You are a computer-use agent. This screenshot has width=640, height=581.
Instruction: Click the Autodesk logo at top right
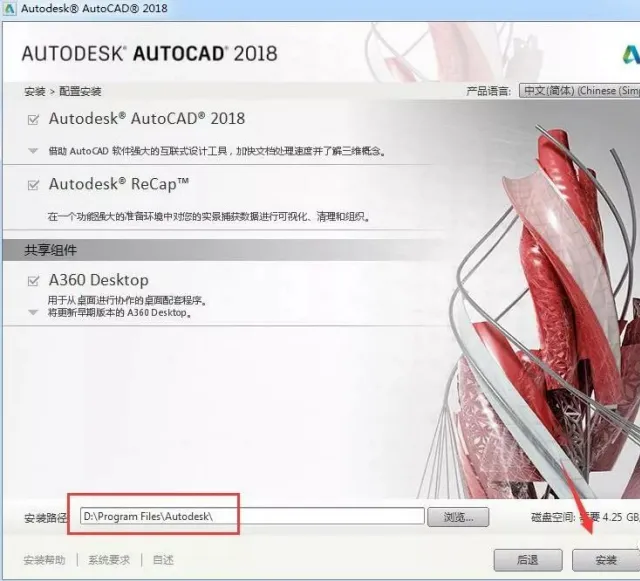click(631, 54)
